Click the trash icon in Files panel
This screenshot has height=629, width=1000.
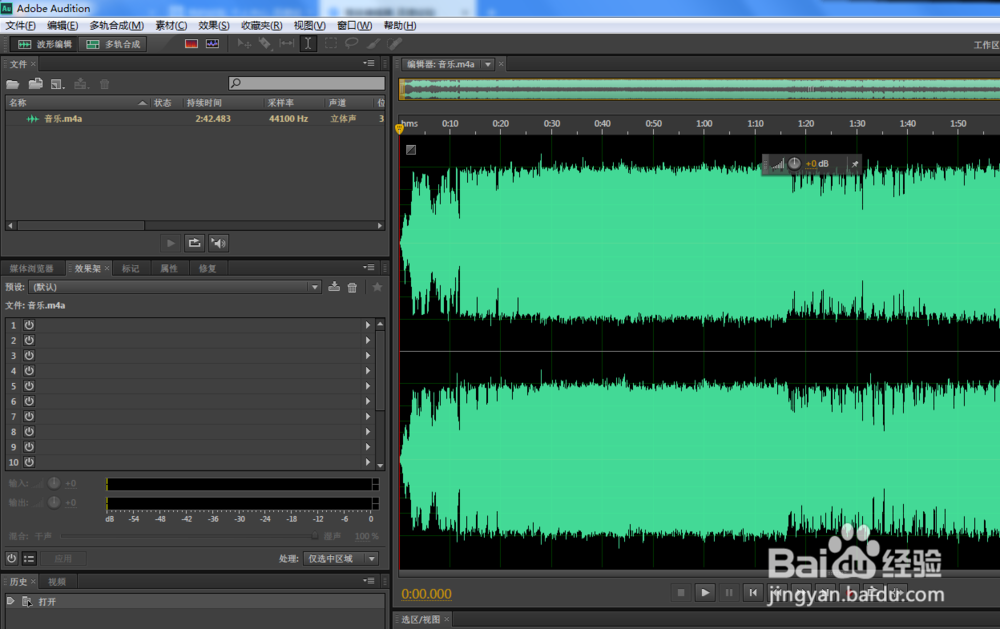click(105, 84)
